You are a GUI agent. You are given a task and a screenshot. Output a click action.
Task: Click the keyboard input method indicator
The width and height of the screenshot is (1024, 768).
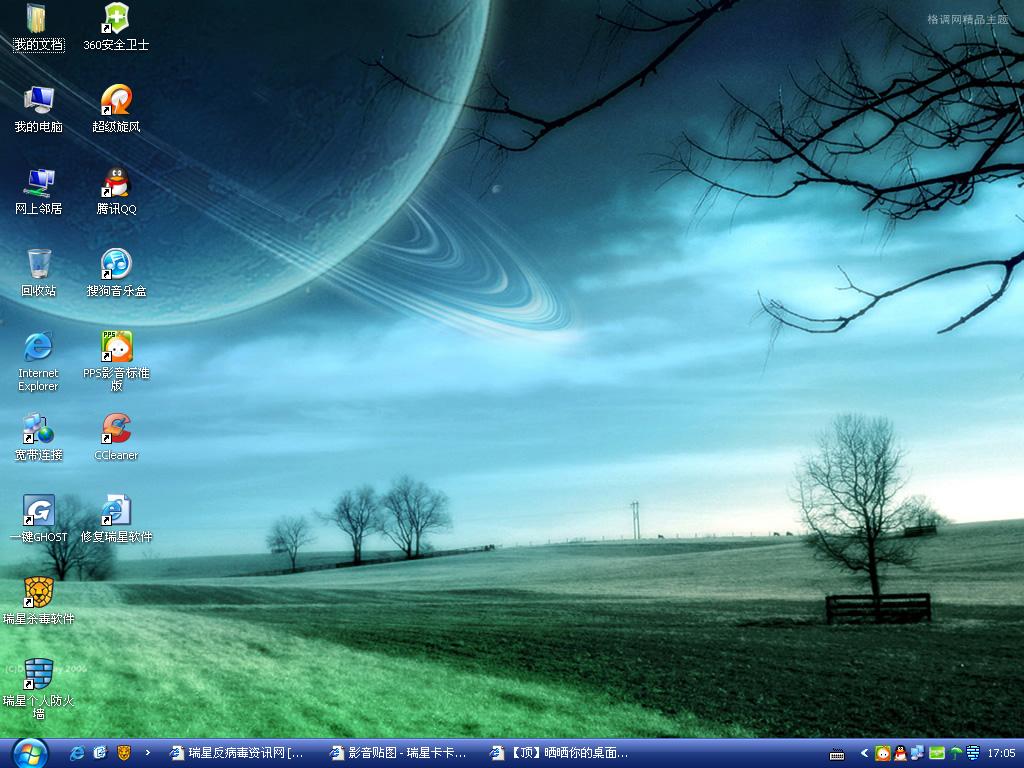(838, 753)
